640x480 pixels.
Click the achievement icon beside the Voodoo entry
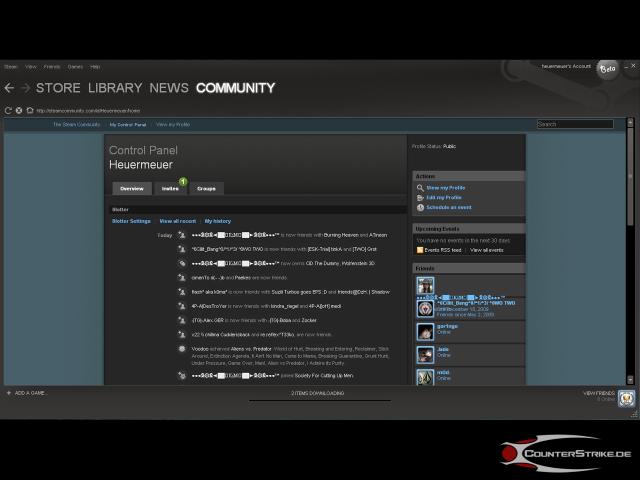(182, 349)
